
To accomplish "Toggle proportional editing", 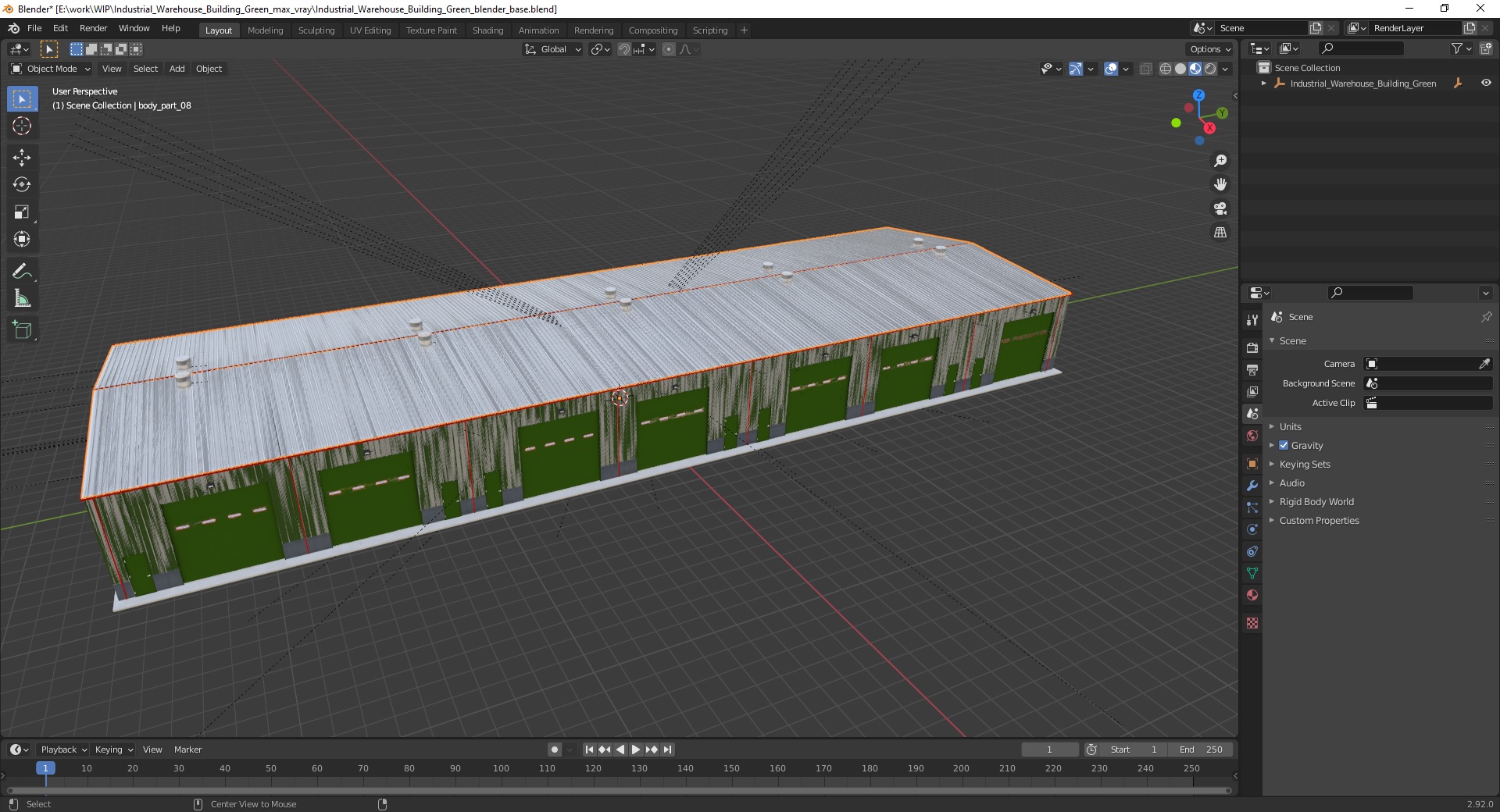I will pyautogui.click(x=669, y=49).
